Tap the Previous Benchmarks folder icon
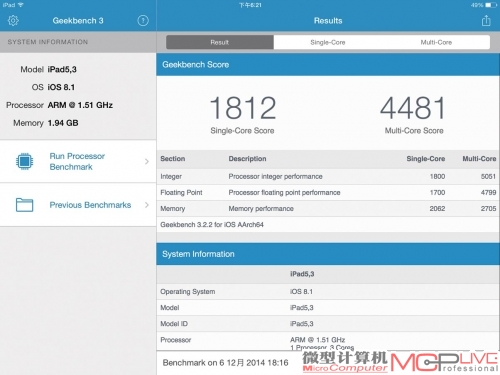 tap(24, 205)
